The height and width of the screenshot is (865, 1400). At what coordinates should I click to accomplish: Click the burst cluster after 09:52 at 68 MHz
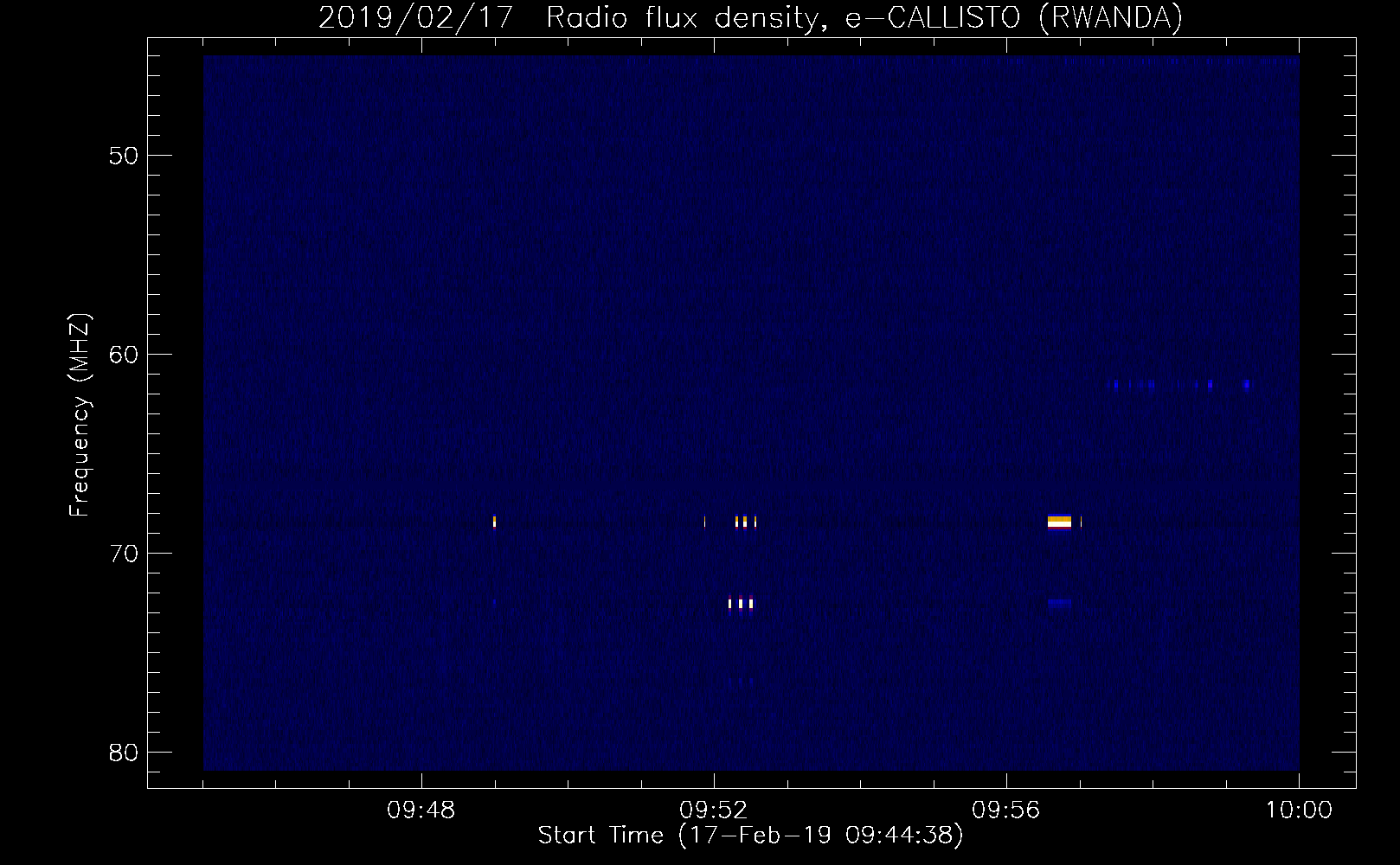[745, 522]
